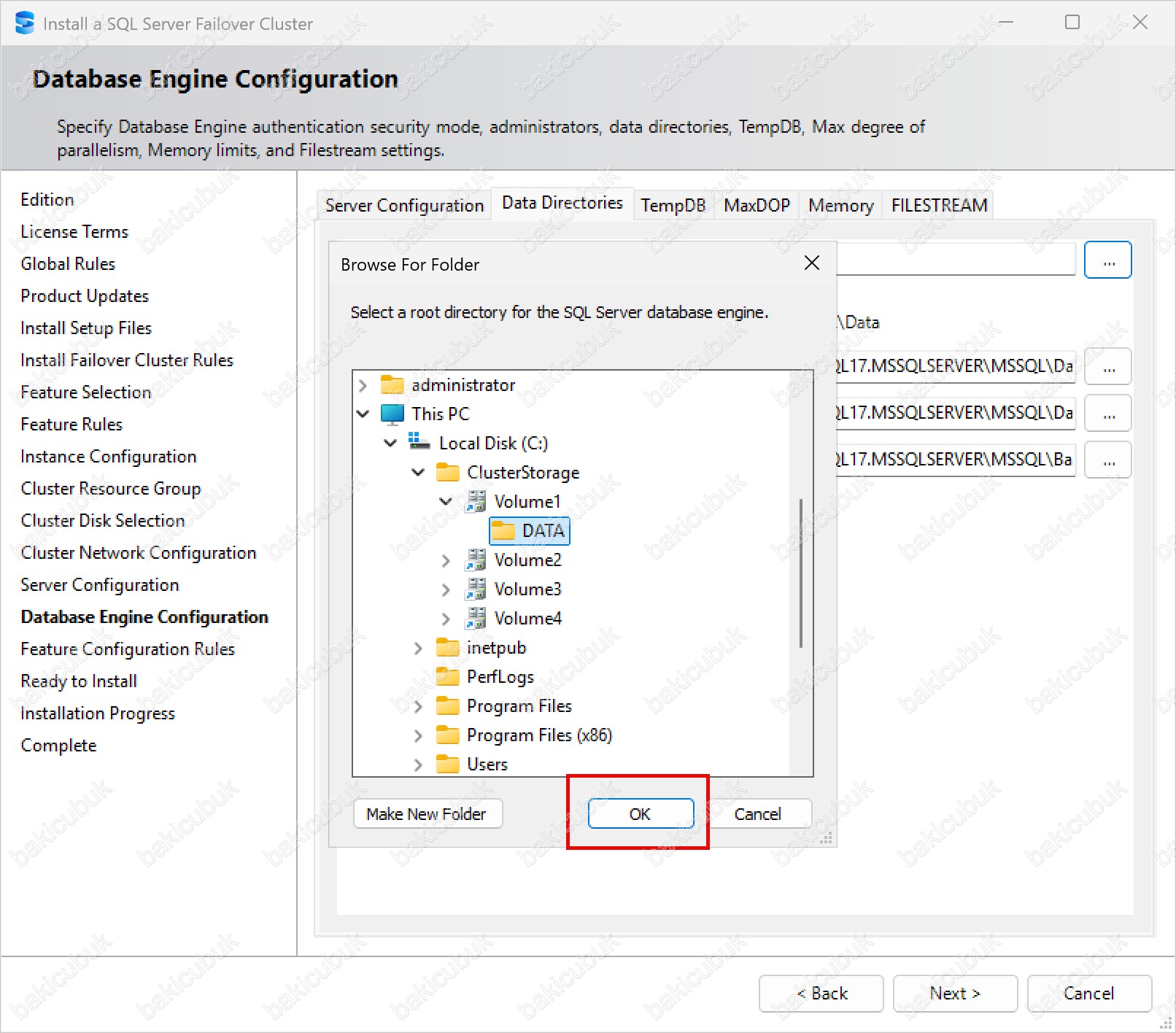
Task: Select the DATA folder icon
Action: (503, 531)
